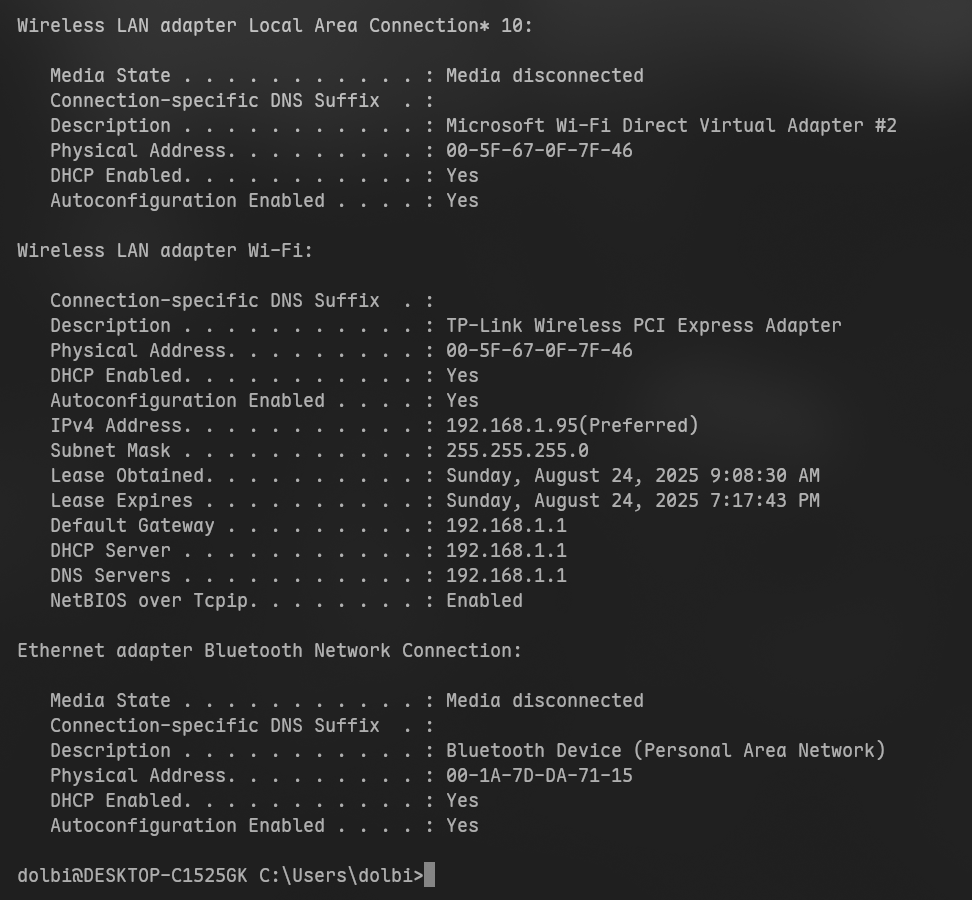Click Media disconnected under Bluetooth Network Connection
The image size is (972, 900).
click(x=544, y=701)
